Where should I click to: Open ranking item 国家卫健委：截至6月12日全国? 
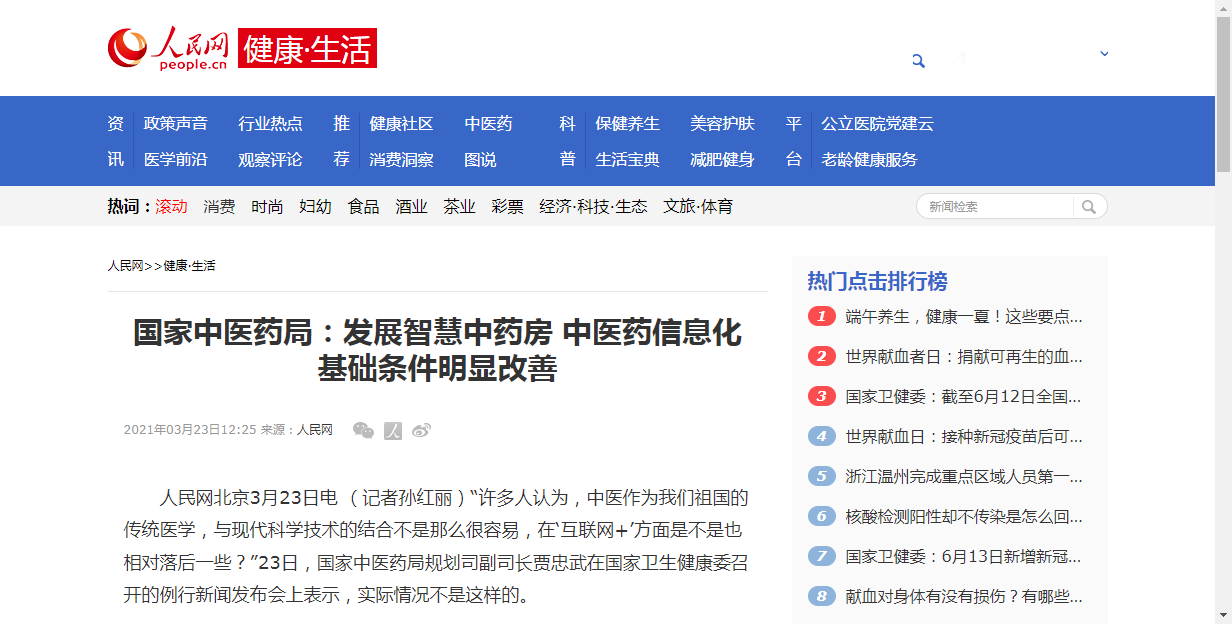[x=964, y=397]
